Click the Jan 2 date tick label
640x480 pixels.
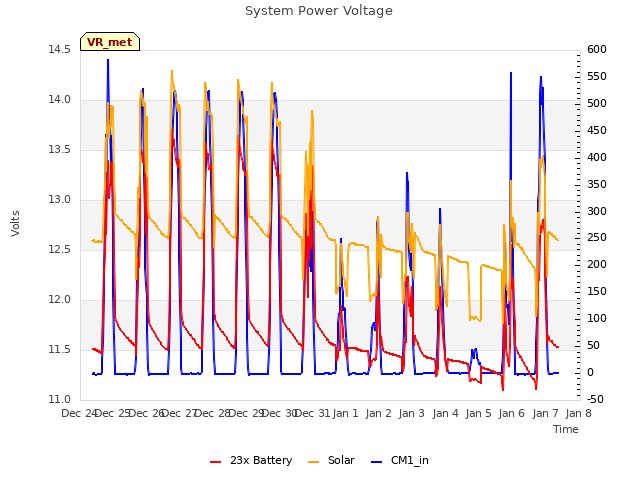click(379, 413)
